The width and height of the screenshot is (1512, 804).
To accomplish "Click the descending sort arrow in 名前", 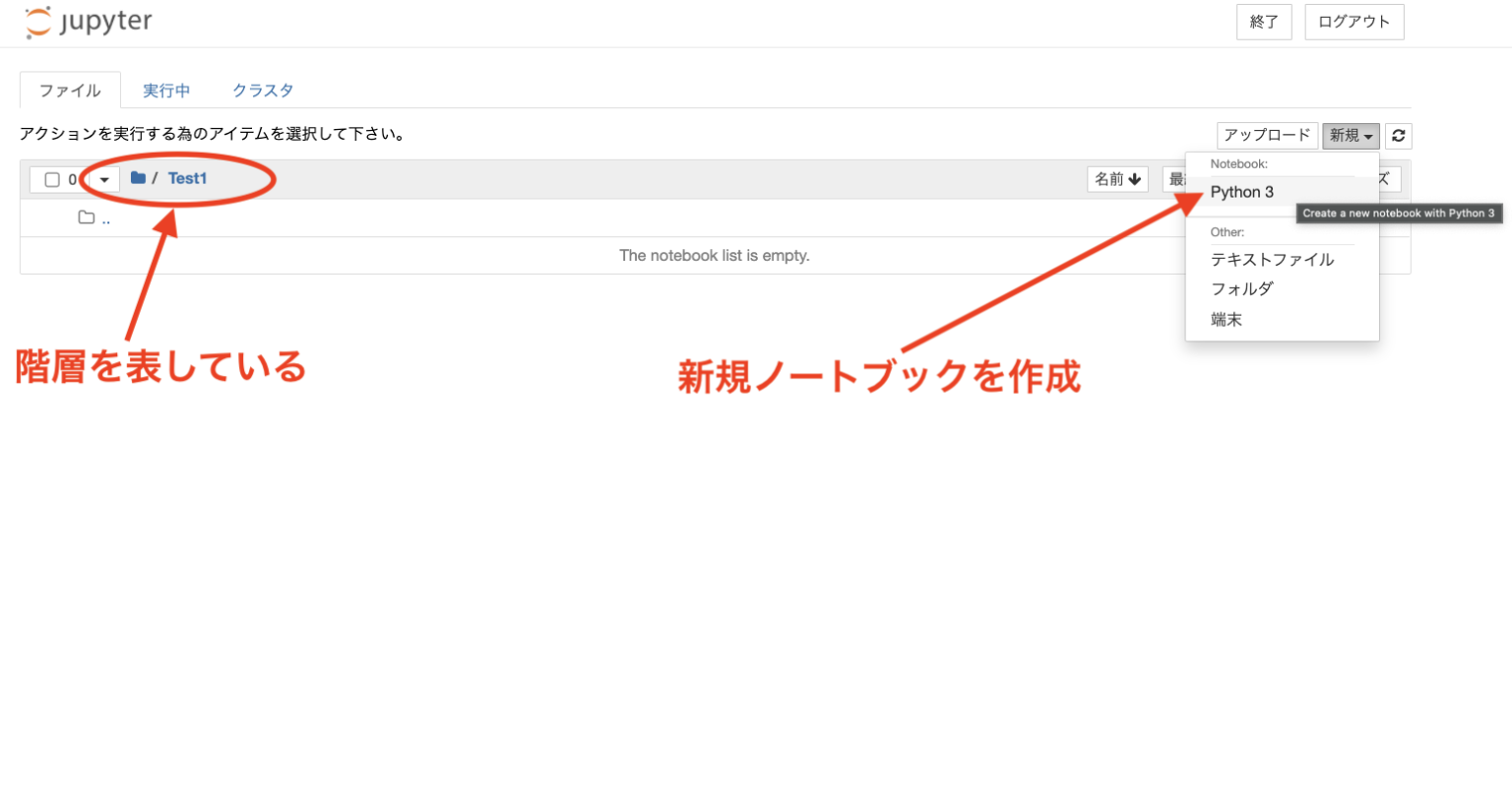I will click(1134, 179).
